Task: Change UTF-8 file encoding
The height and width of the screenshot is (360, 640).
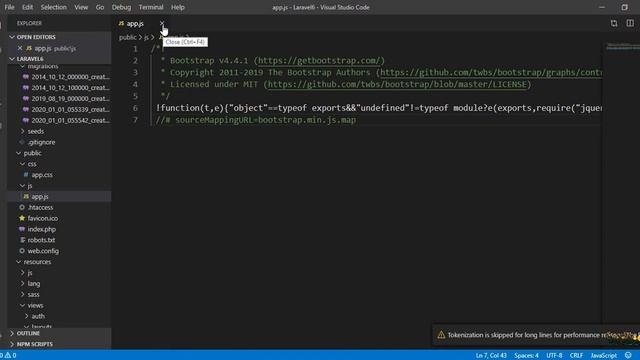Action: pos(554,356)
